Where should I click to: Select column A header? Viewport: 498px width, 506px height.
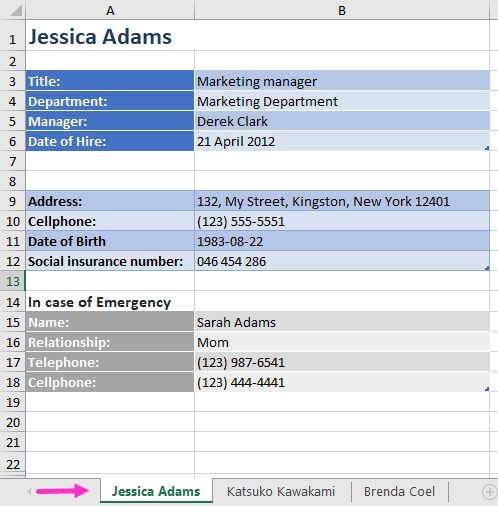click(x=110, y=10)
